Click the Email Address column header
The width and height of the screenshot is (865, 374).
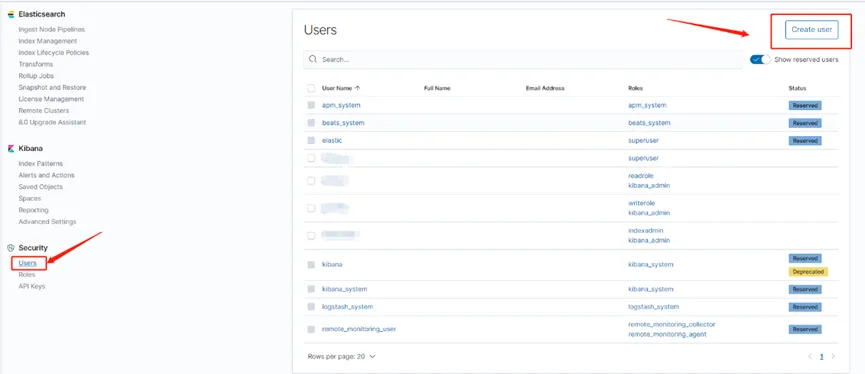pos(545,88)
